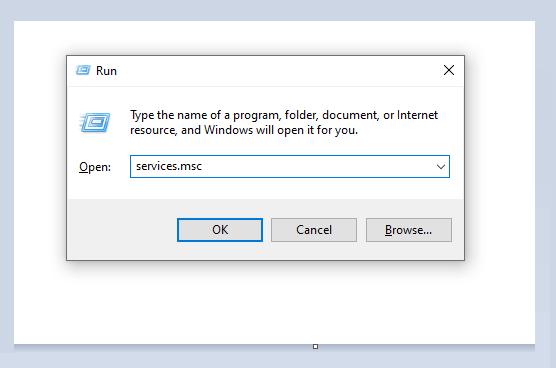Cancel the Run dialog
The height and width of the screenshot is (368, 556).
[x=314, y=230]
